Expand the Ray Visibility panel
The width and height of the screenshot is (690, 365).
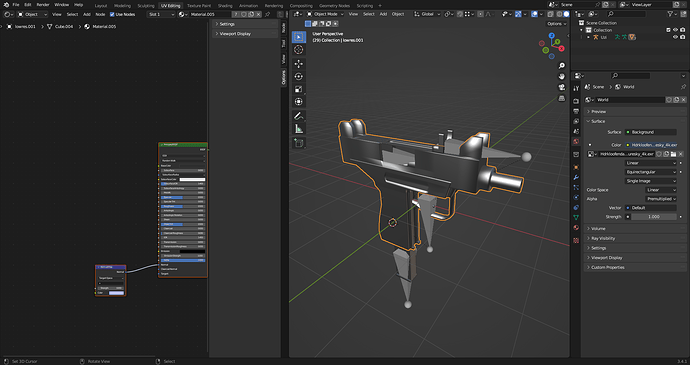[x=635, y=238]
